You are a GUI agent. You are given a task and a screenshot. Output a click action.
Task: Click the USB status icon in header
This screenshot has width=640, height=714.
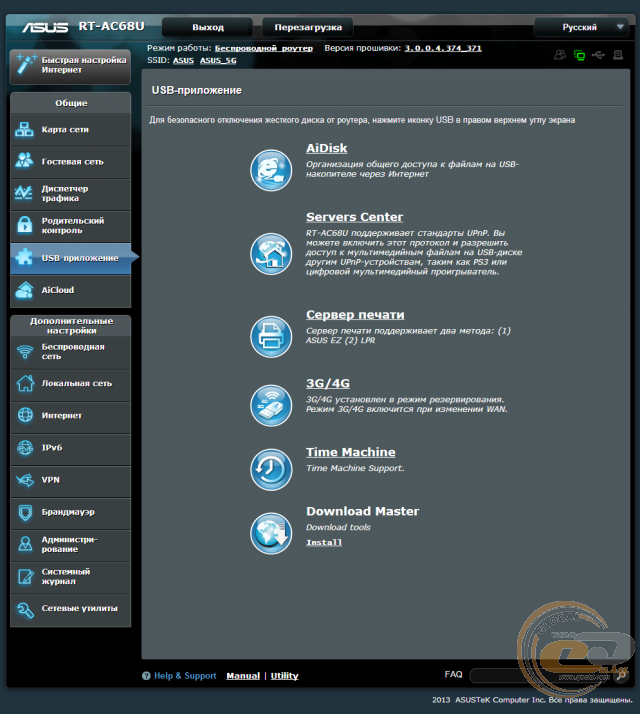tap(598, 55)
